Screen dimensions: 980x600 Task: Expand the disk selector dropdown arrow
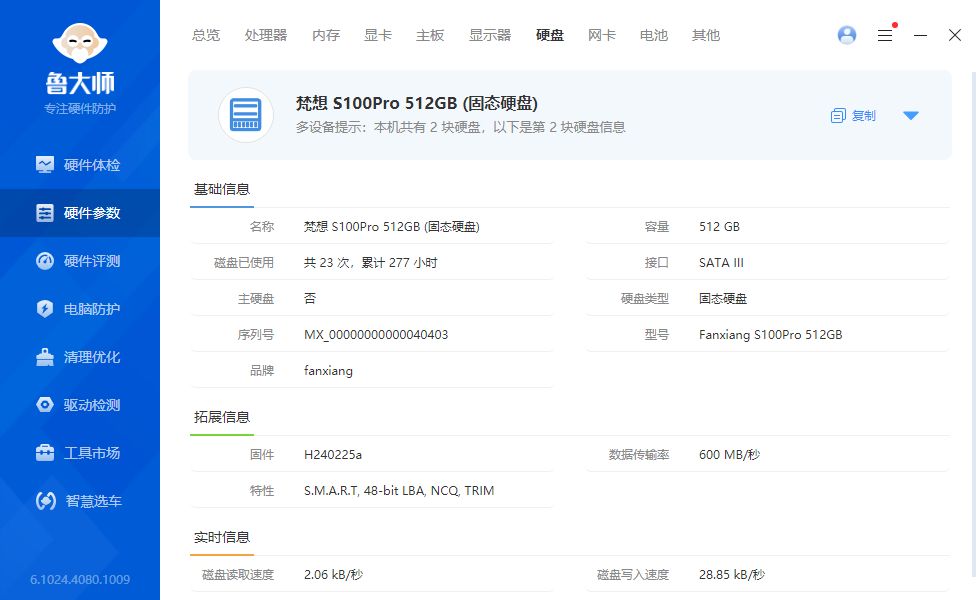(911, 116)
